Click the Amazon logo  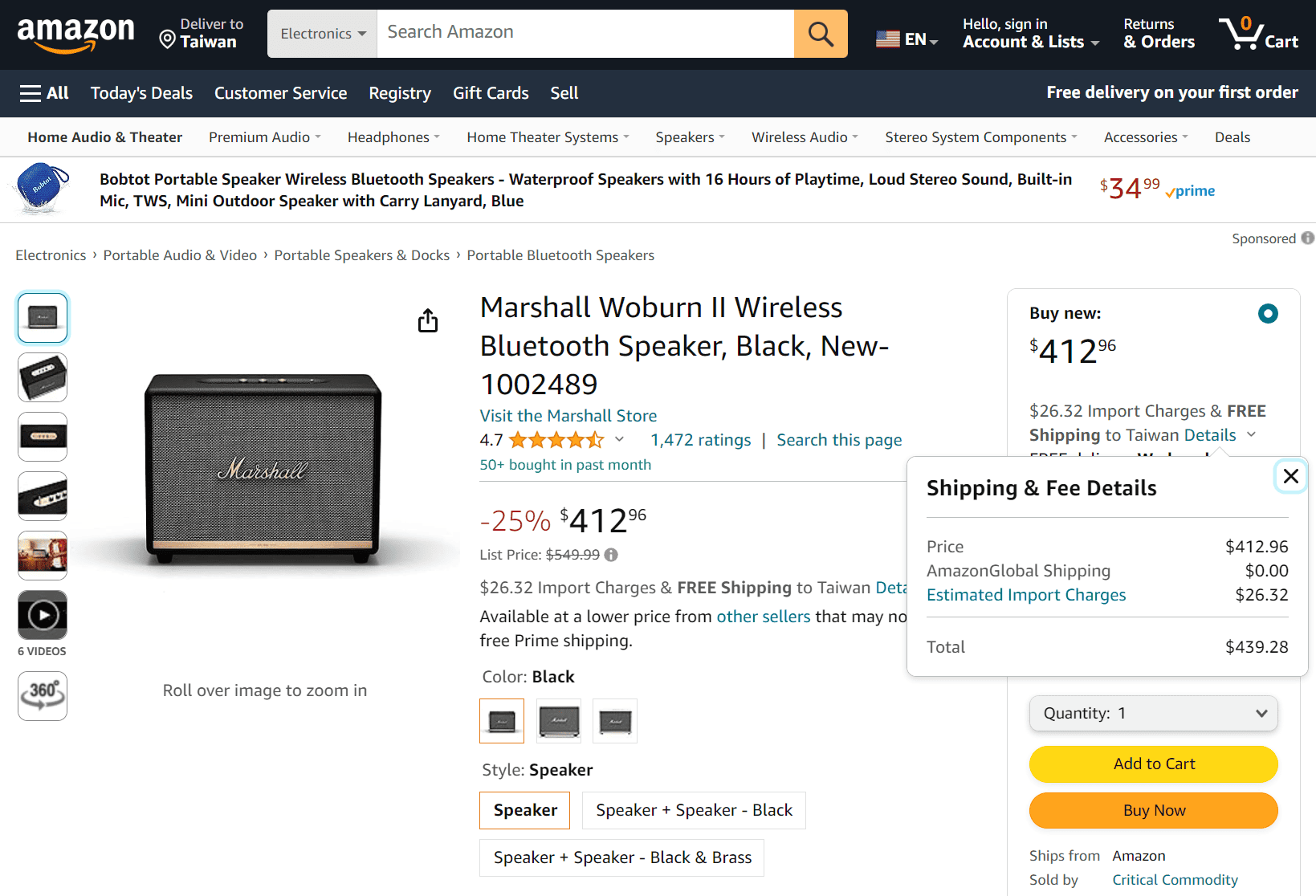[x=75, y=33]
